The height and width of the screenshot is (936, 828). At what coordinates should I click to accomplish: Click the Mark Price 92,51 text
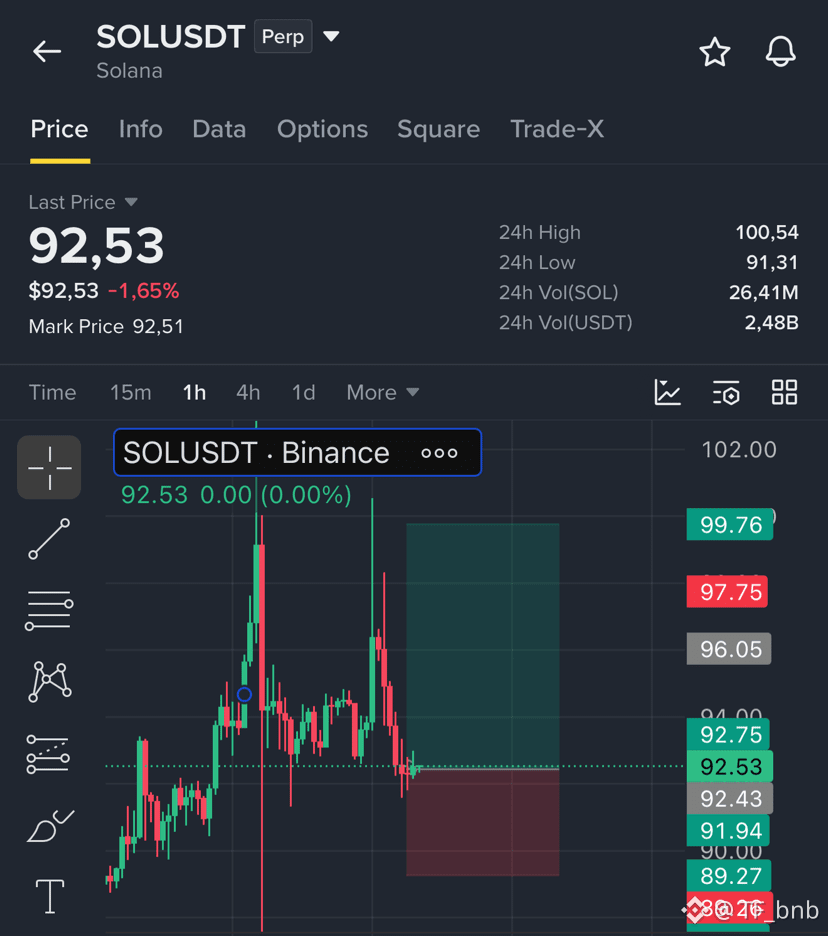[x=106, y=327]
